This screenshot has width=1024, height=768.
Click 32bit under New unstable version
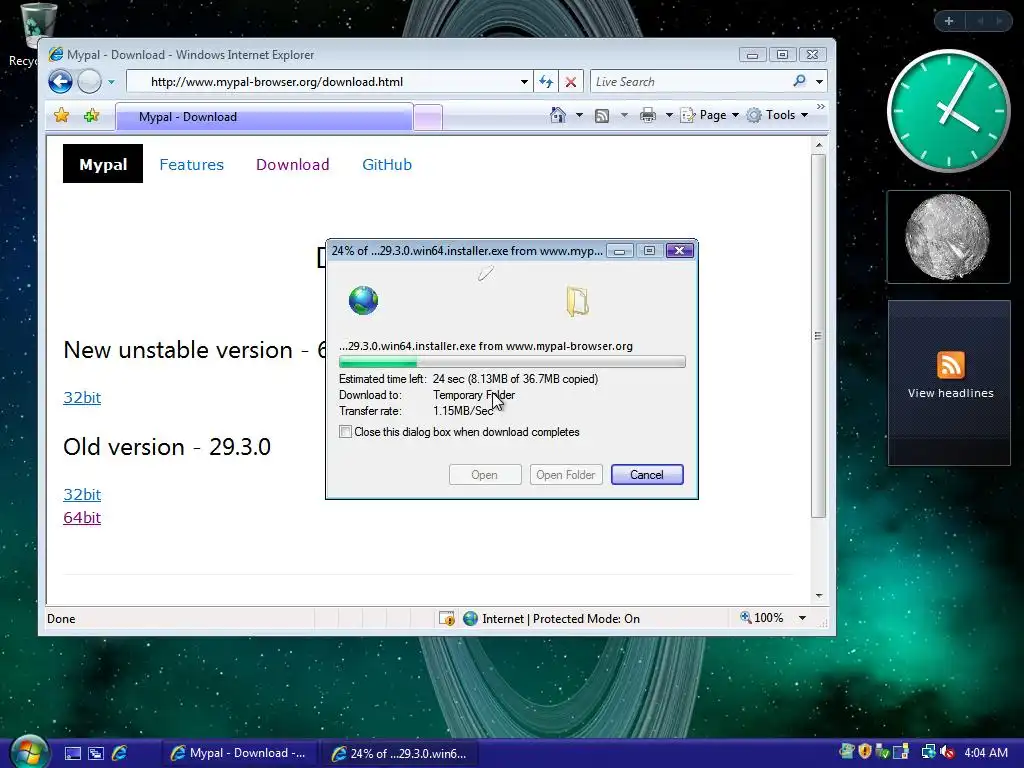(82, 397)
